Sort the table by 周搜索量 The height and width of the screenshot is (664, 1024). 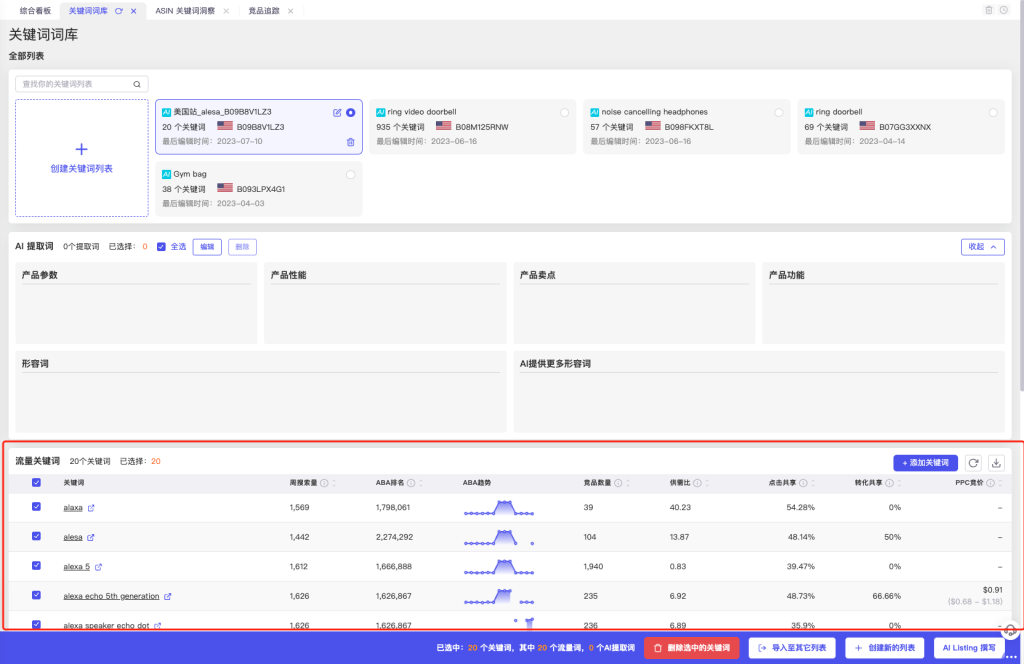(x=334, y=483)
